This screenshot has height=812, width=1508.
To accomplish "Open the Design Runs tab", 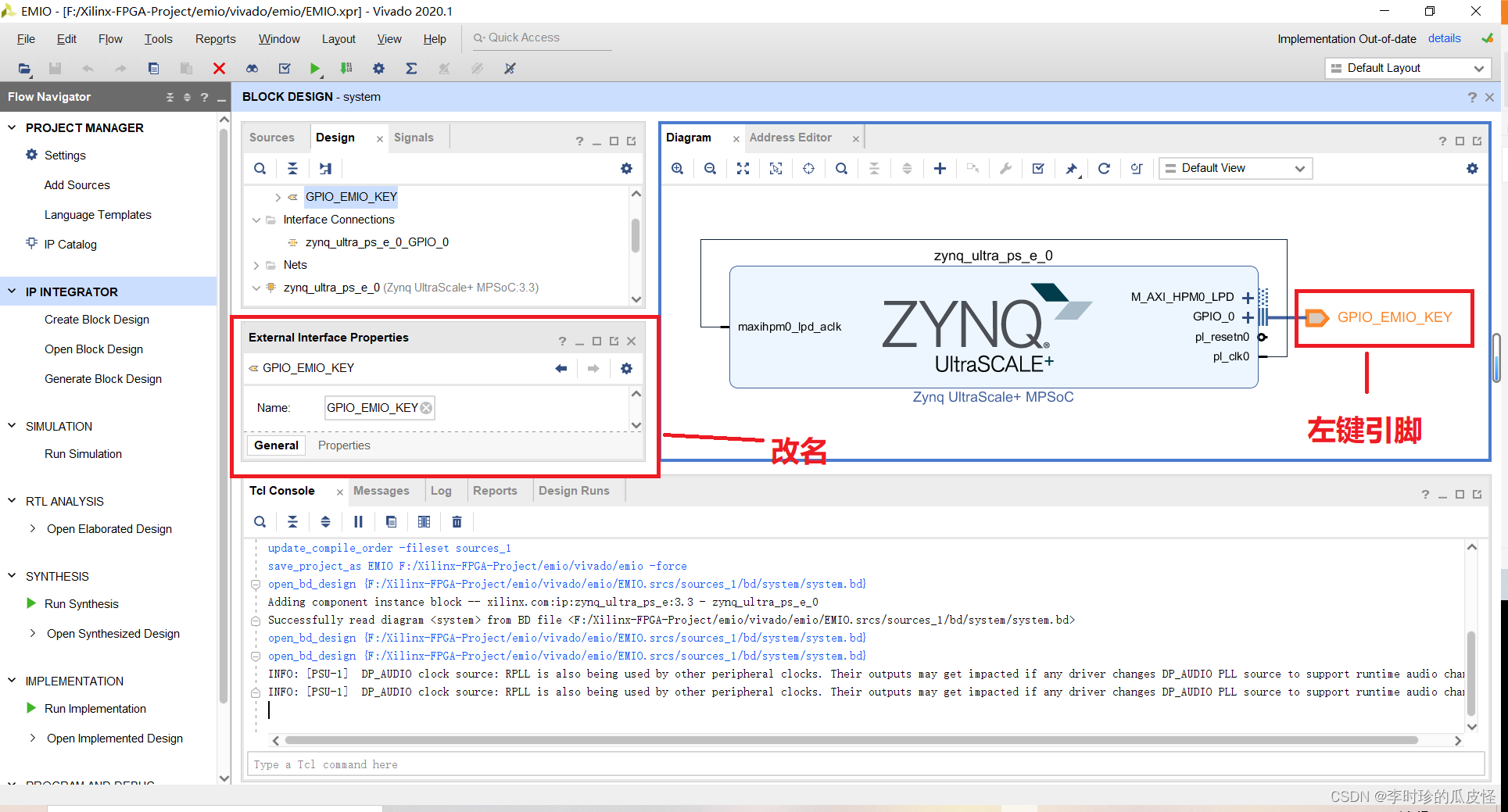I will [574, 491].
